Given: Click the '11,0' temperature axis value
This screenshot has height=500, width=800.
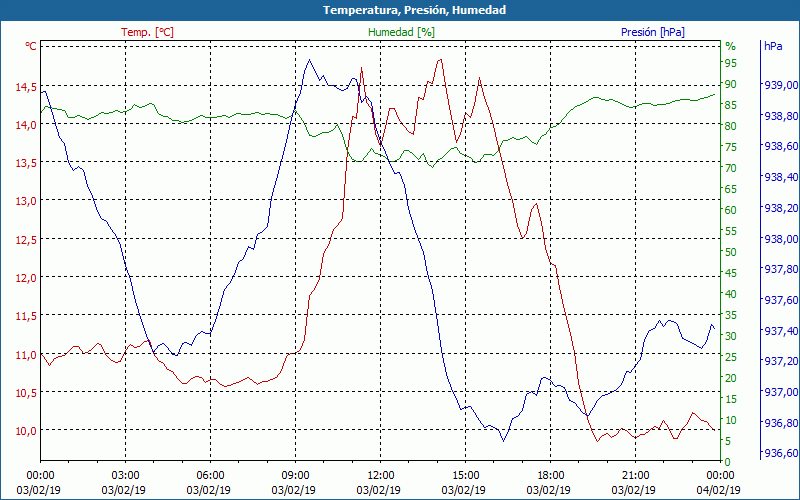Looking at the screenshot, I should [x=26, y=355].
